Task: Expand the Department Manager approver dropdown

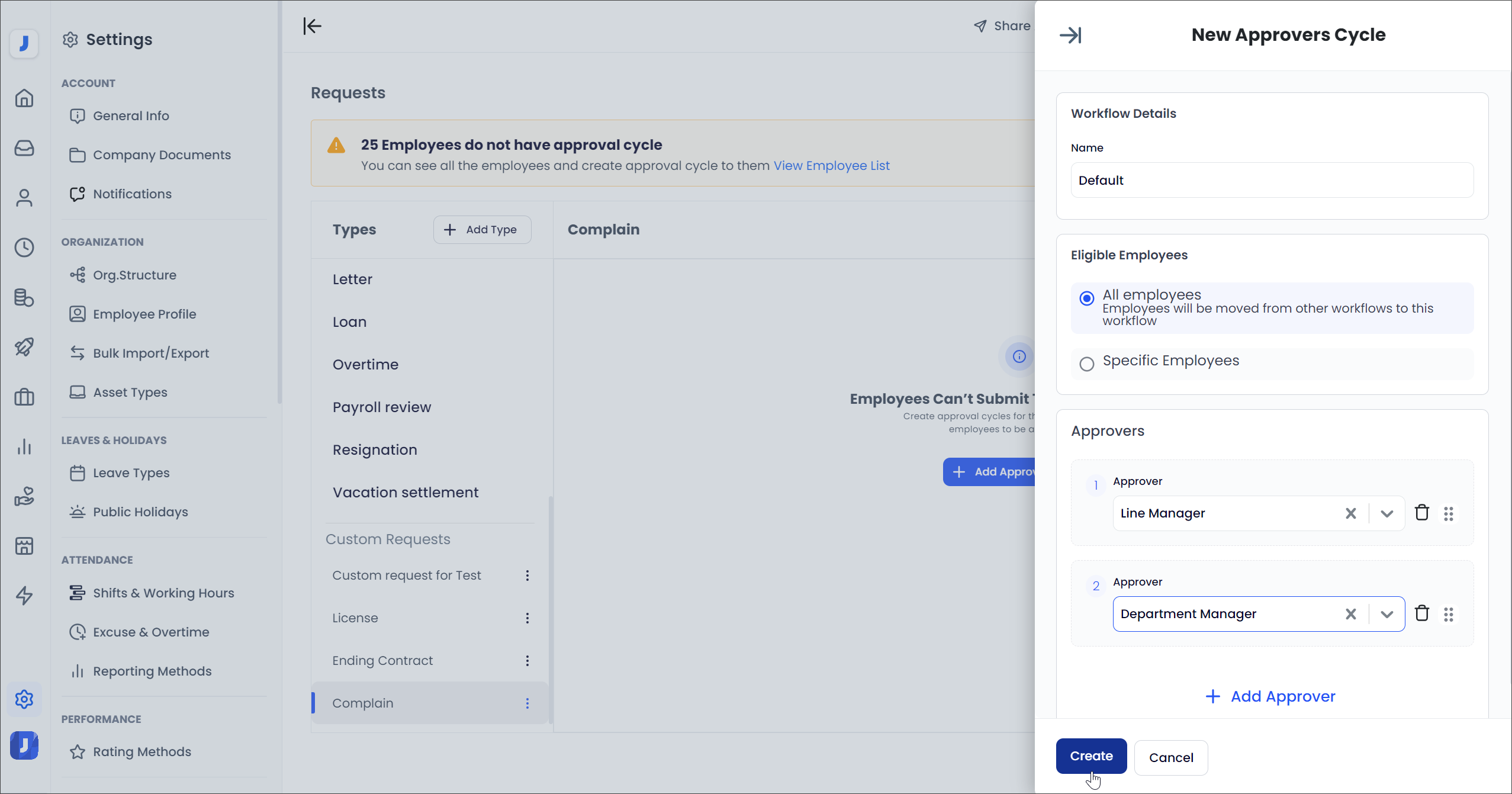Action: coord(1386,614)
